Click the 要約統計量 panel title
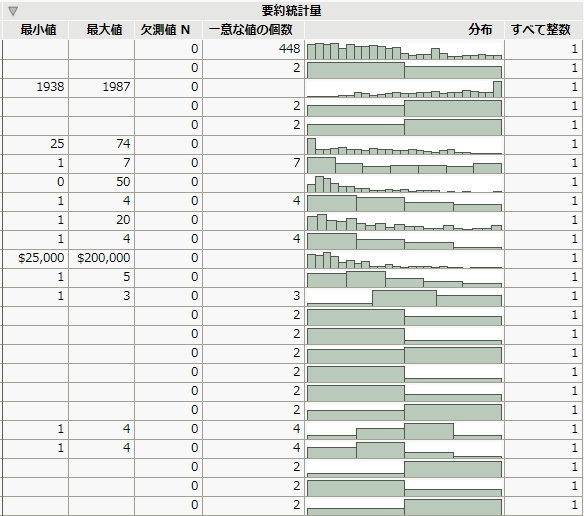The image size is (584, 516). click(x=291, y=11)
